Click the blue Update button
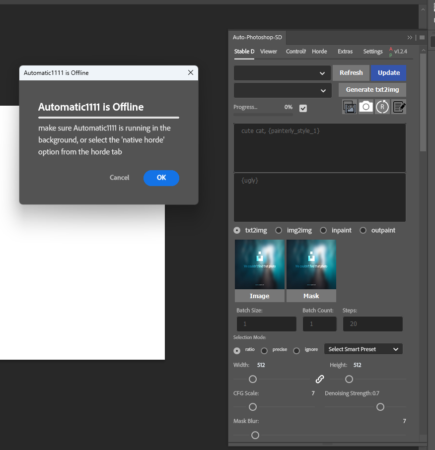Viewport: 435px width, 450px height. point(388,73)
